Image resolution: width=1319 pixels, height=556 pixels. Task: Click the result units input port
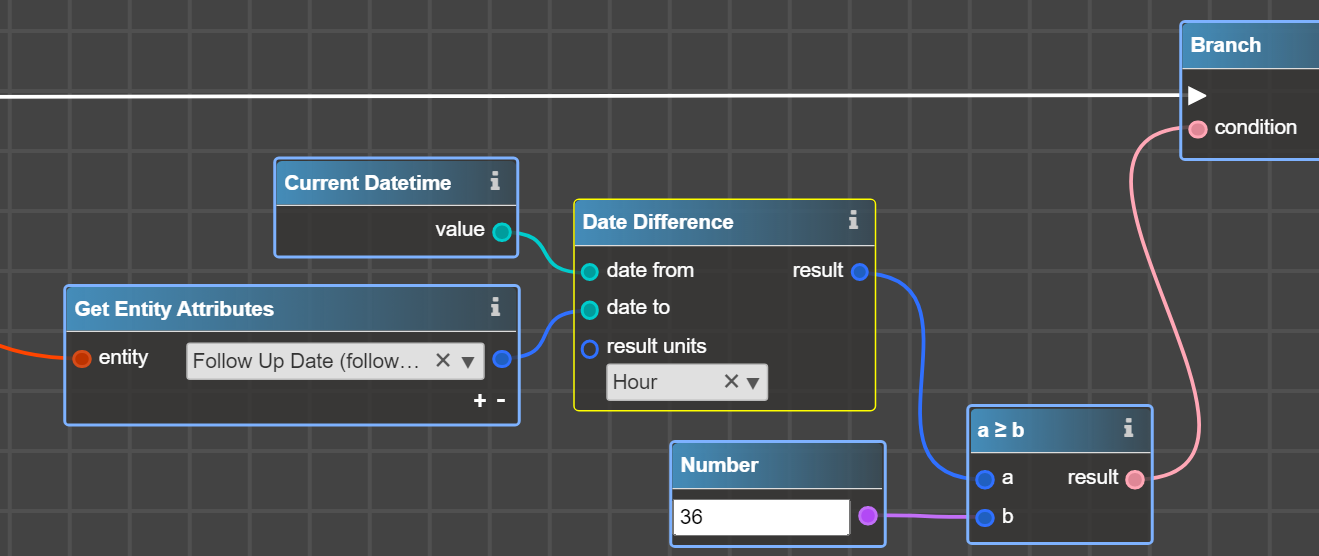tap(590, 349)
